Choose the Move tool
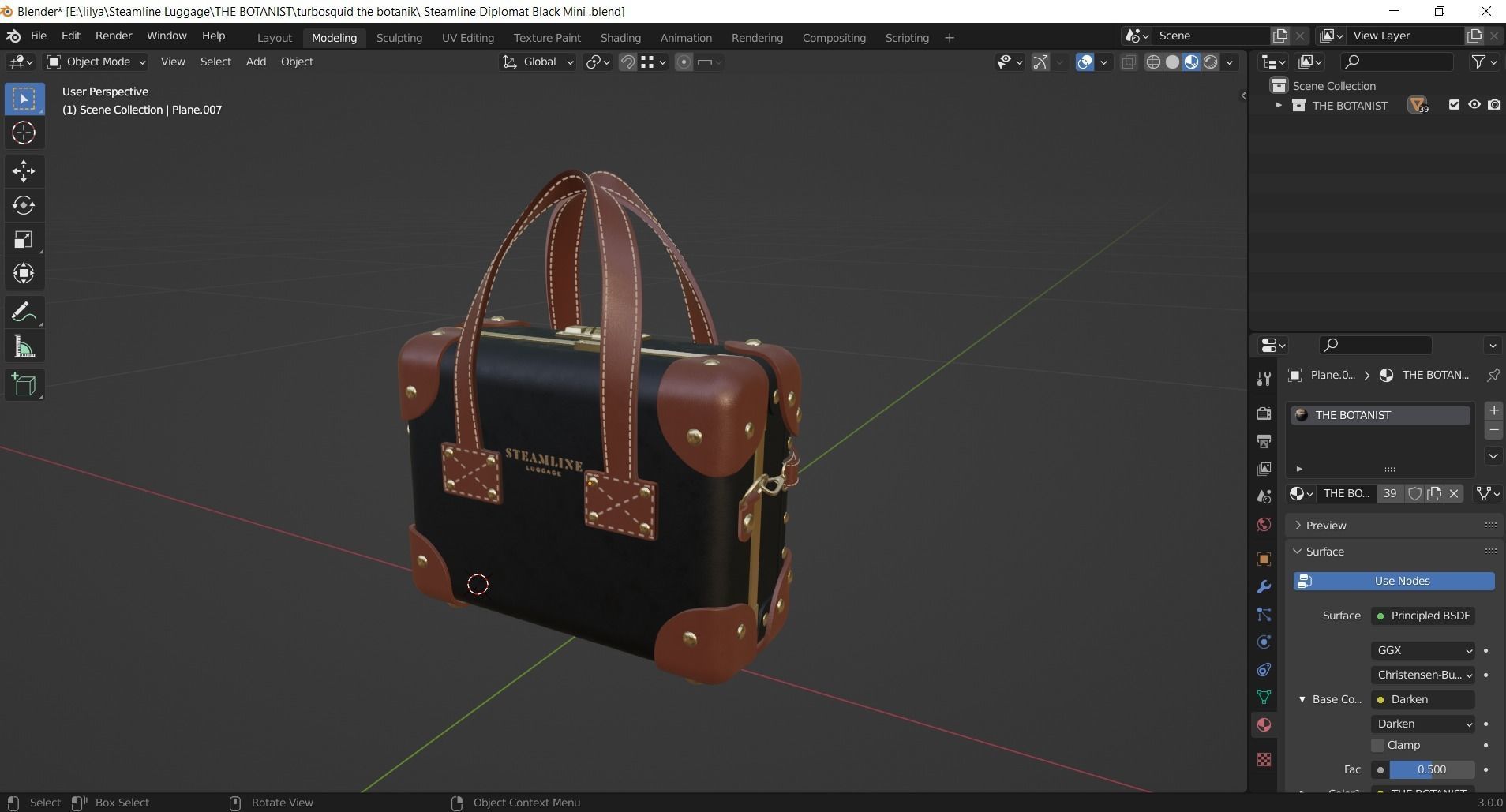The height and width of the screenshot is (812, 1506). [24, 170]
